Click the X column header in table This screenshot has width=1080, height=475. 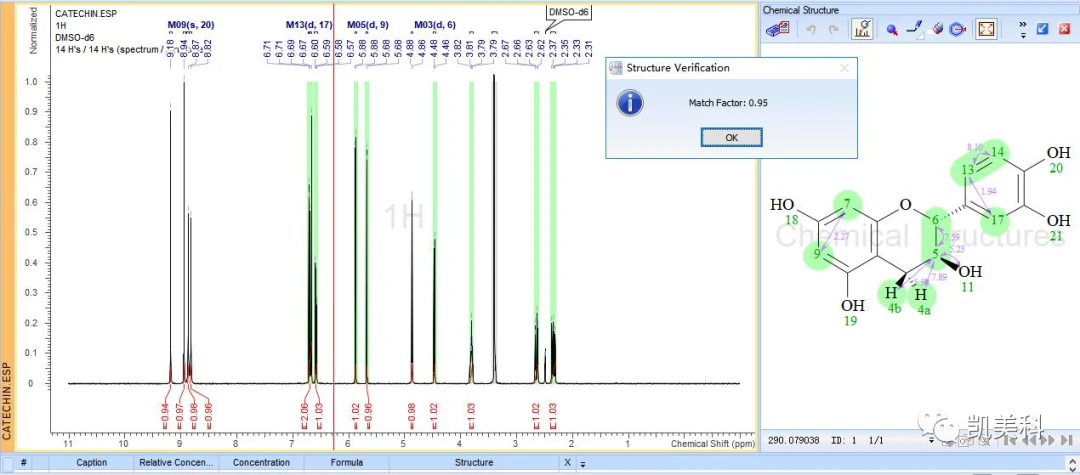(x=568, y=463)
